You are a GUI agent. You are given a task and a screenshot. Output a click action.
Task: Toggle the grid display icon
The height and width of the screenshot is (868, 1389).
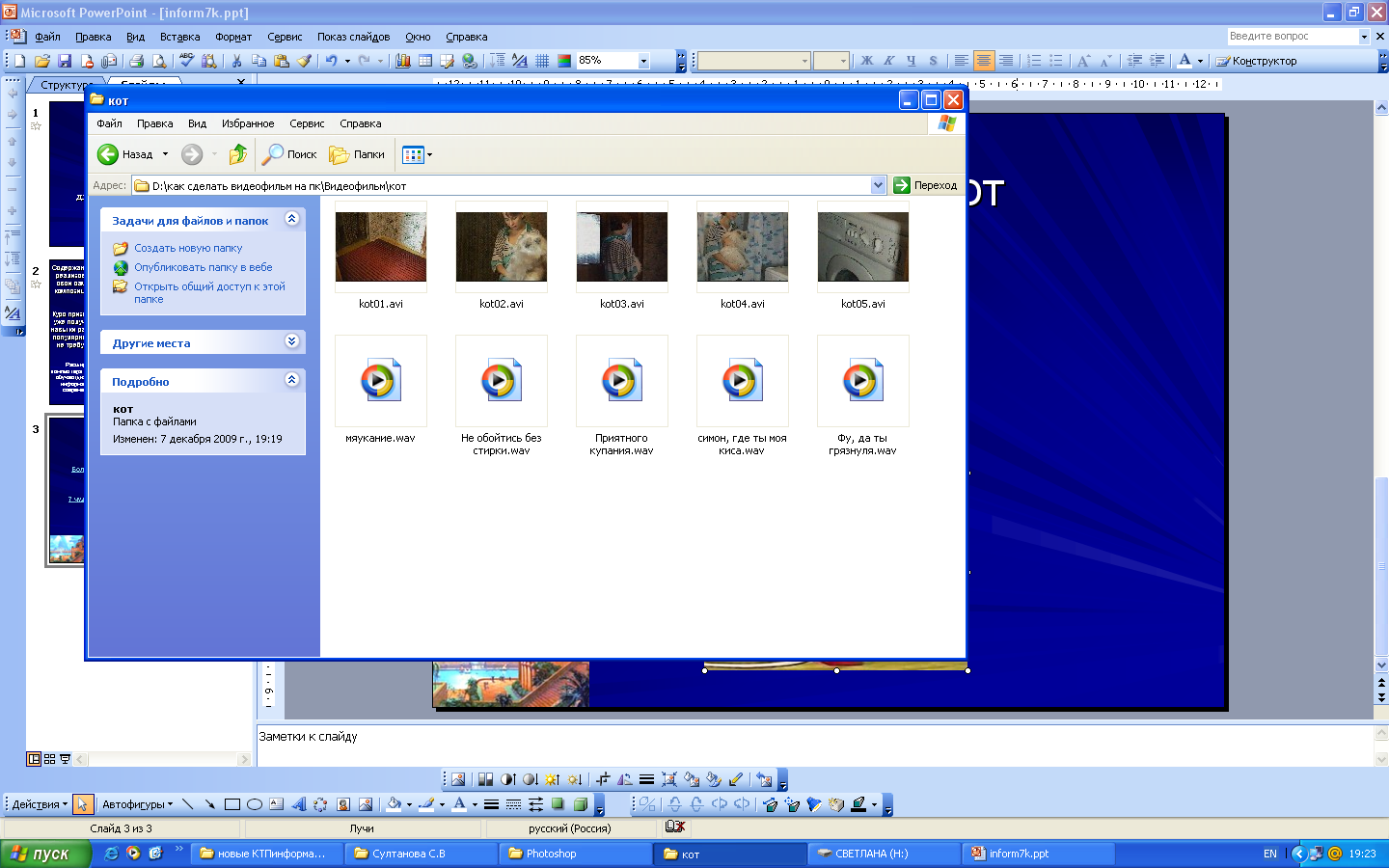[x=543, y=61]
